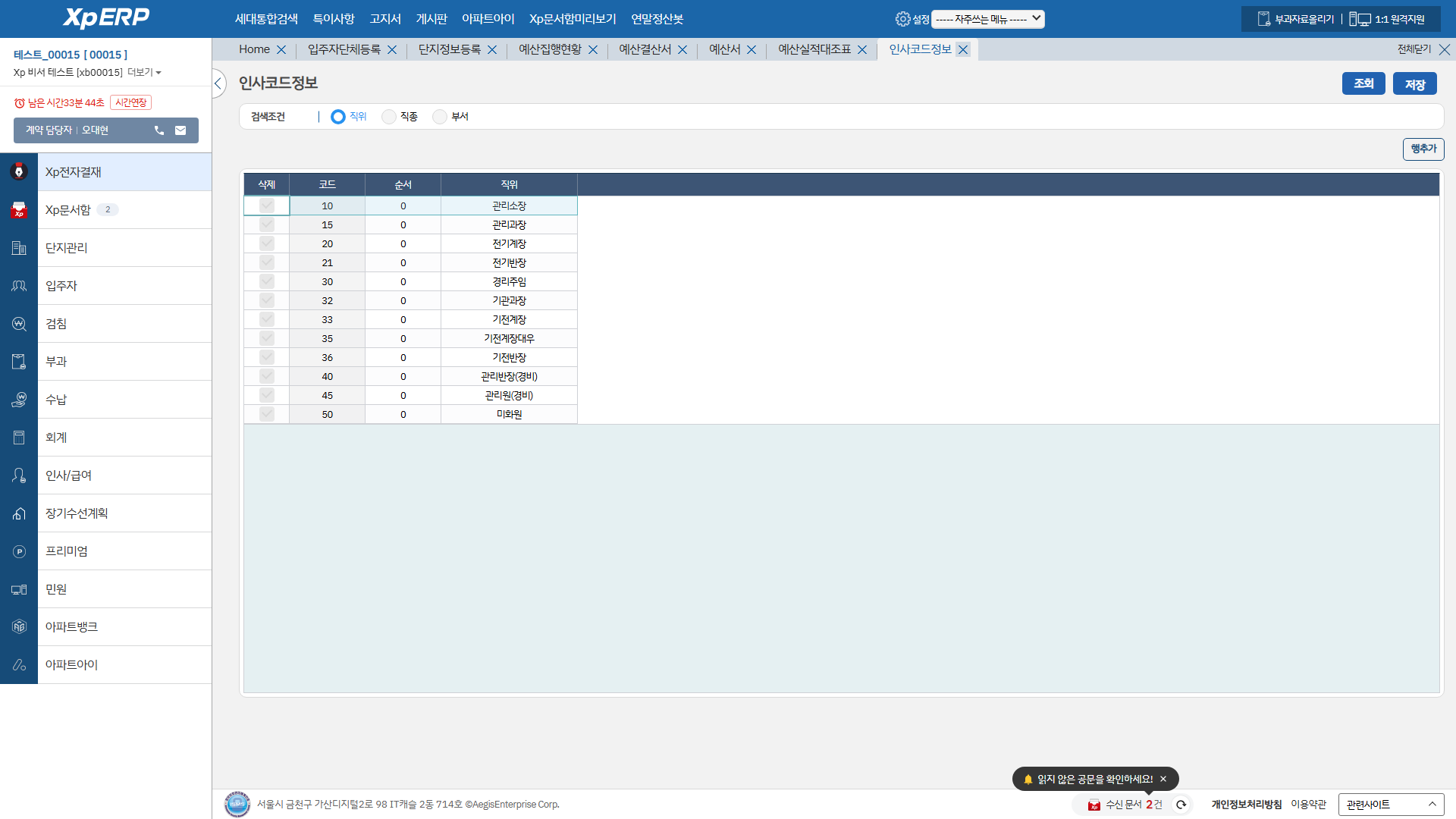Open the 인사/급여 sidebar icon

click(19, 475)
